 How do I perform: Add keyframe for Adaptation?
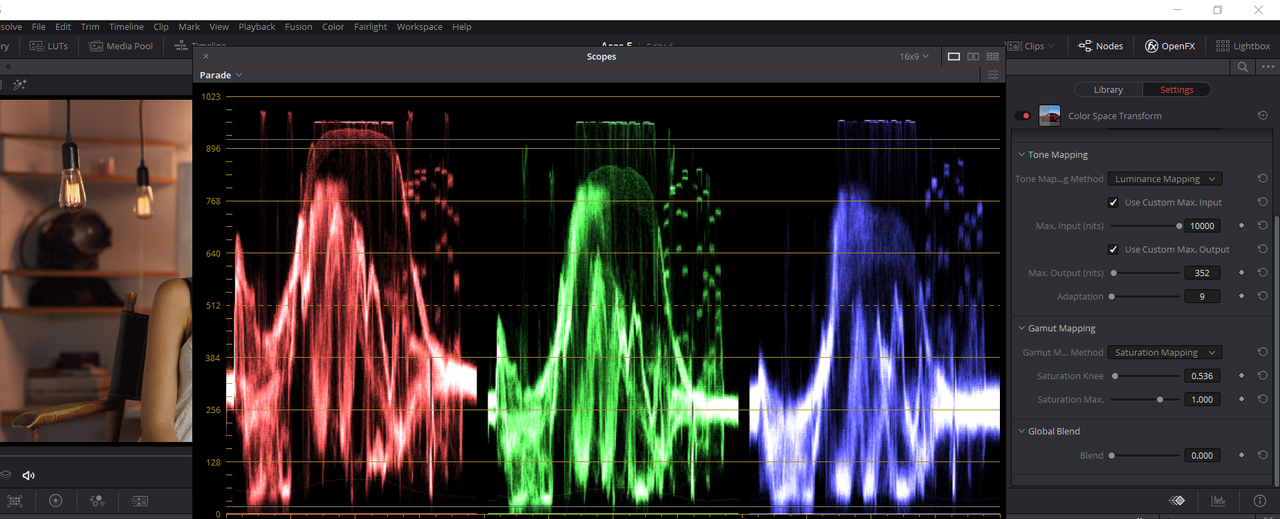[1242, 296]
